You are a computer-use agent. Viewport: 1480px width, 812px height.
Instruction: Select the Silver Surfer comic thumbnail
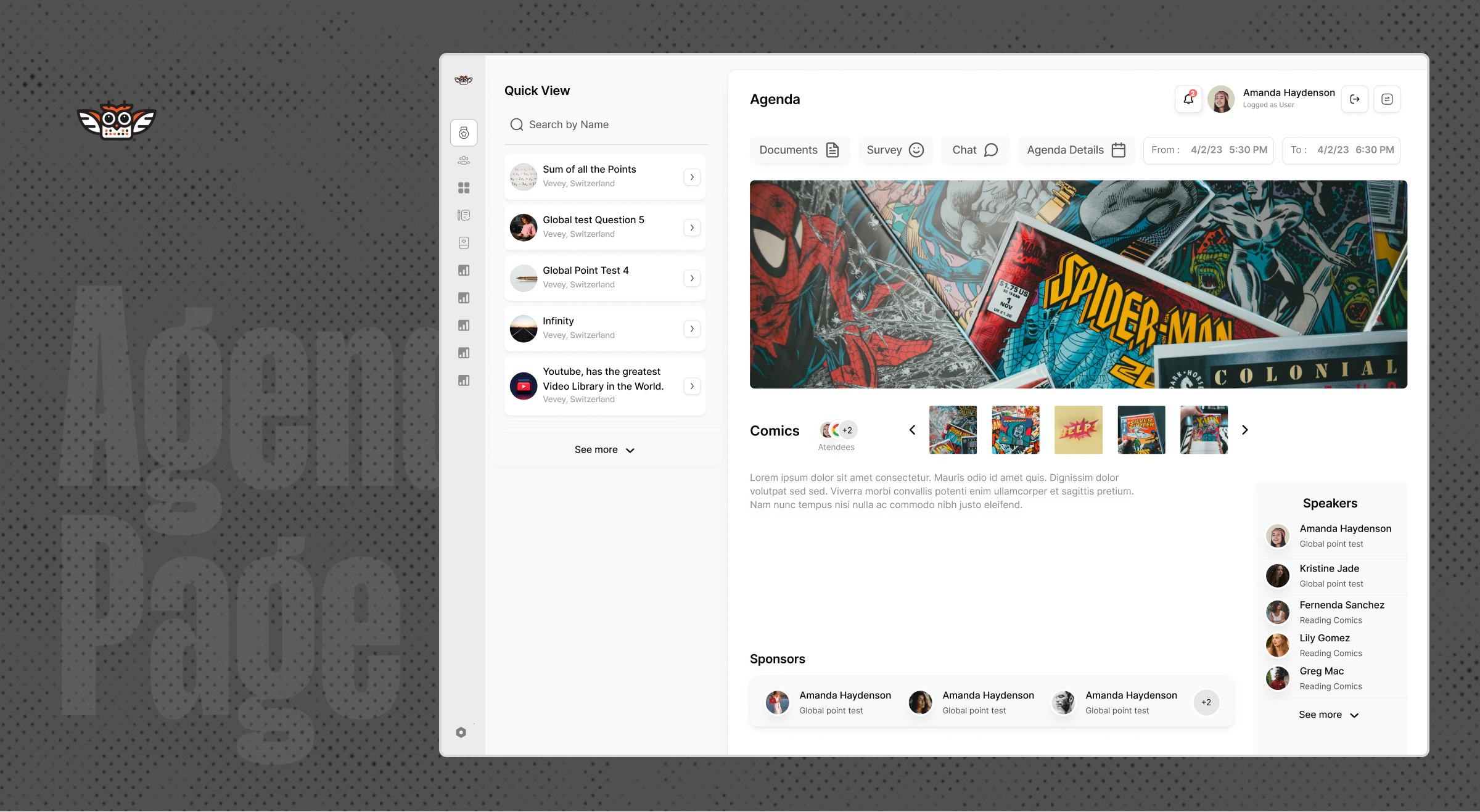coord(1141,430)
